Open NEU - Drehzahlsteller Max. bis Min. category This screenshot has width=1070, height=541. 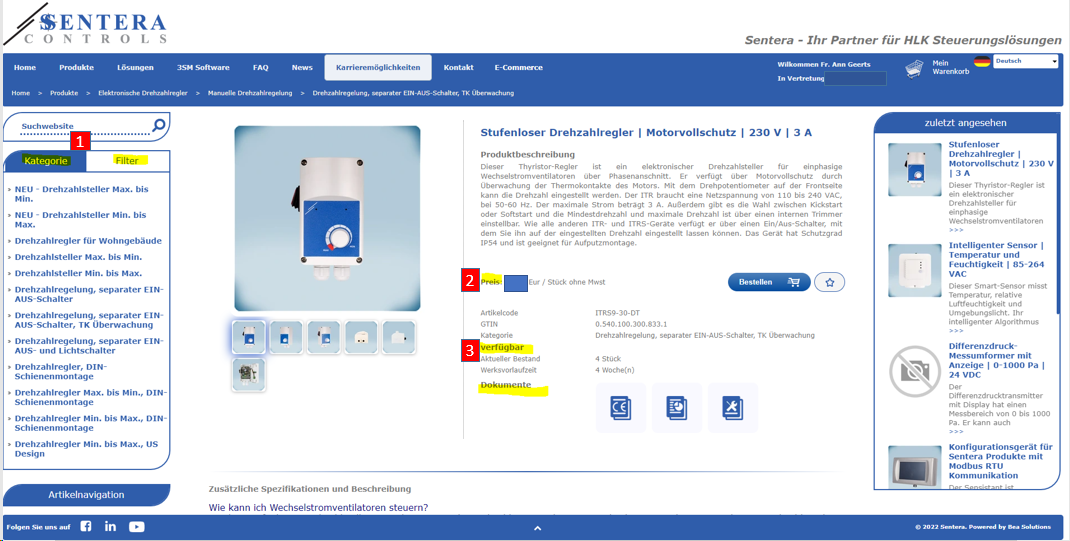[81, 194]
